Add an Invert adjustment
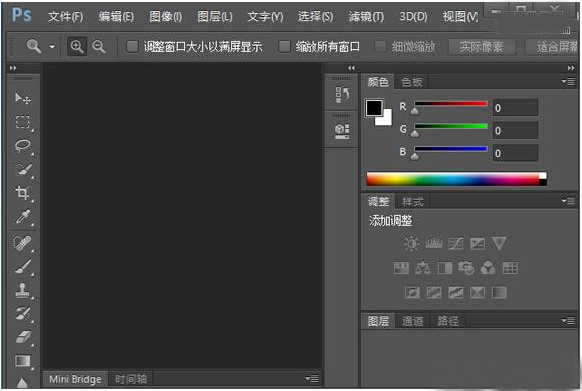This screenshot has height=391, width=582. click(412, 292)
